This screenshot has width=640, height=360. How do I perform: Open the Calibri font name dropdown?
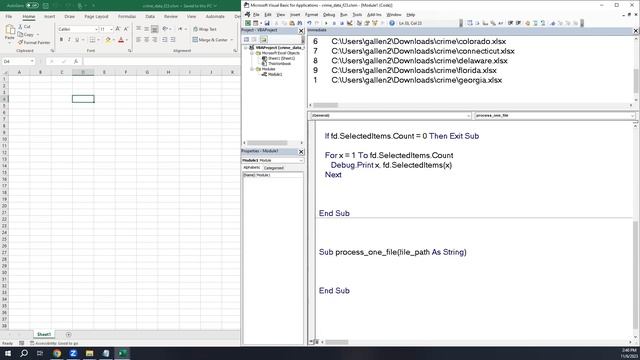click(x=96, y=29)
